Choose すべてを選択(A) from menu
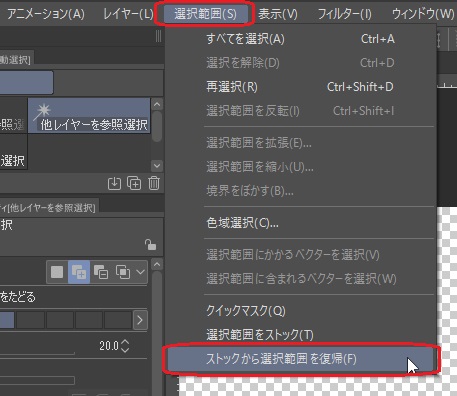Viewport: 457px width, 396px height. [245, 39]
